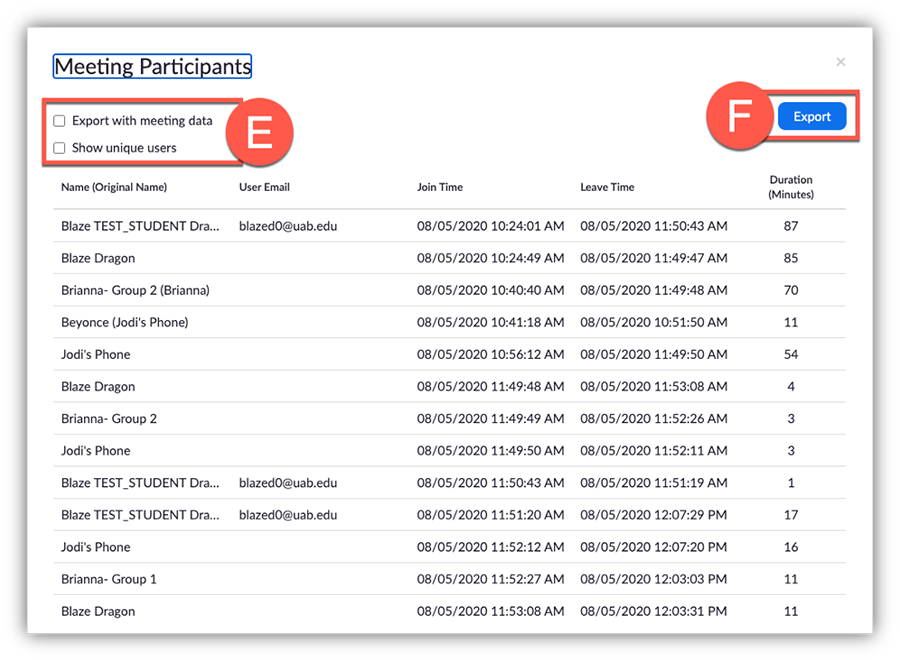This screenshot has height=660, width=900.
Task: Select the Brianna- Group 2 (Brianna) row
Action: [135, 290]
